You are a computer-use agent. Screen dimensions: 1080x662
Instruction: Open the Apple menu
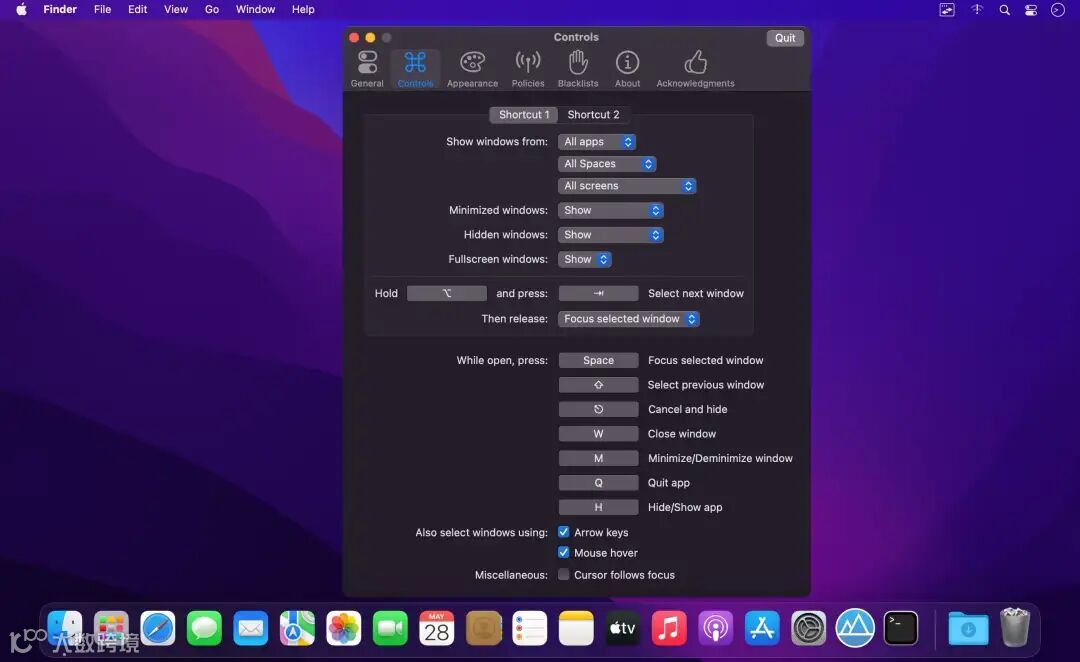coord(21,10)
